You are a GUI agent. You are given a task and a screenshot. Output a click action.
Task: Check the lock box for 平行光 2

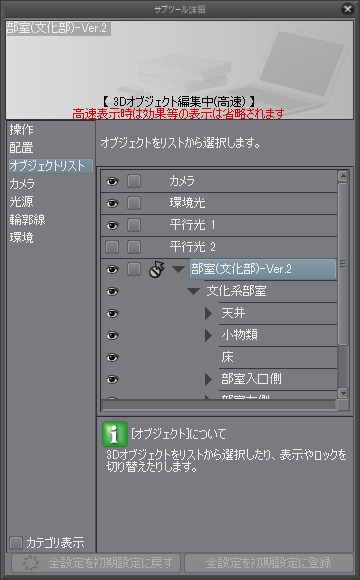coord(134,247)
